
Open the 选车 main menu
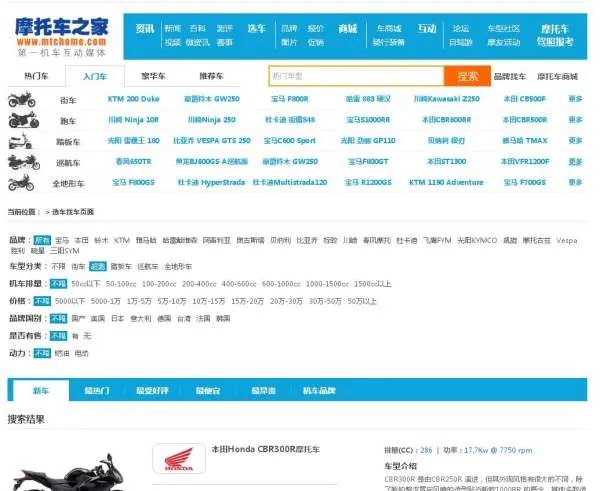256,29
